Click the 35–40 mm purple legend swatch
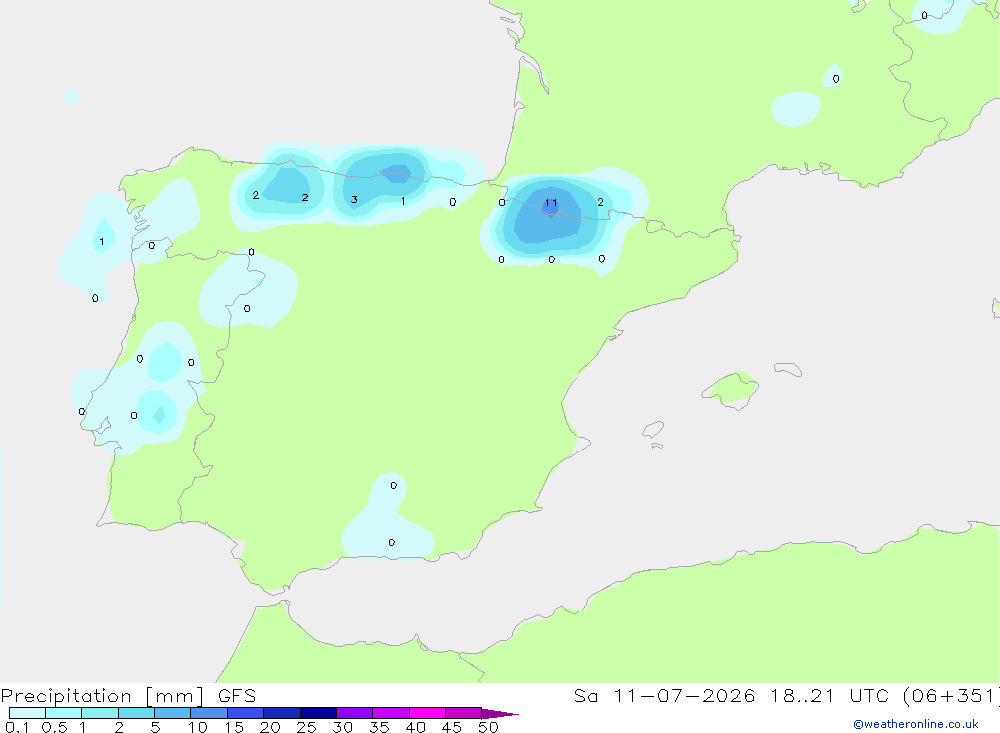 pos(391,713)
